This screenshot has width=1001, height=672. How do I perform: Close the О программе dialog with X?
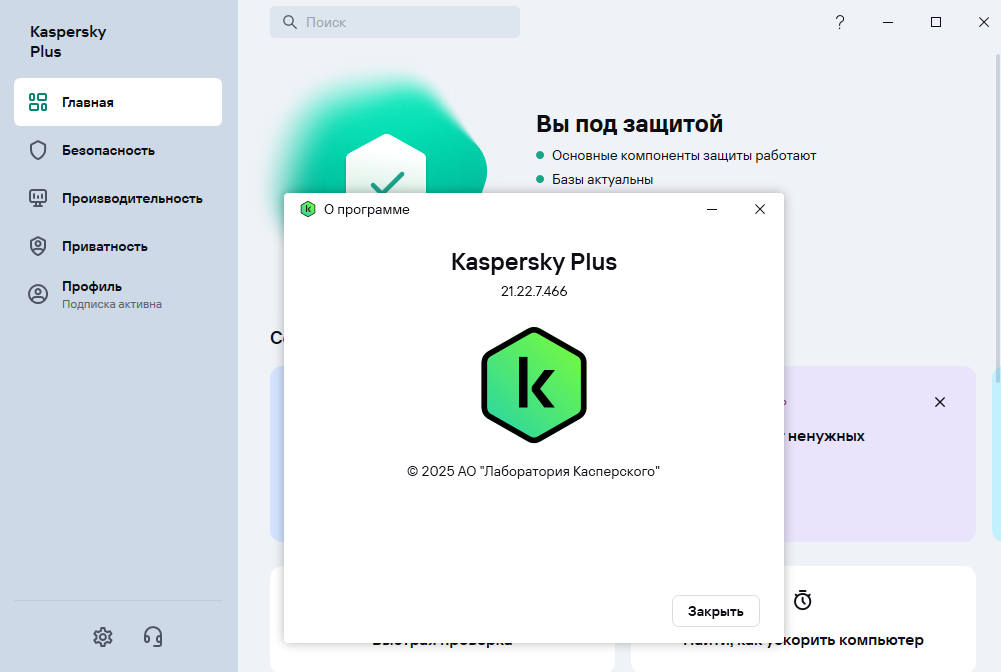pos(760,209)
